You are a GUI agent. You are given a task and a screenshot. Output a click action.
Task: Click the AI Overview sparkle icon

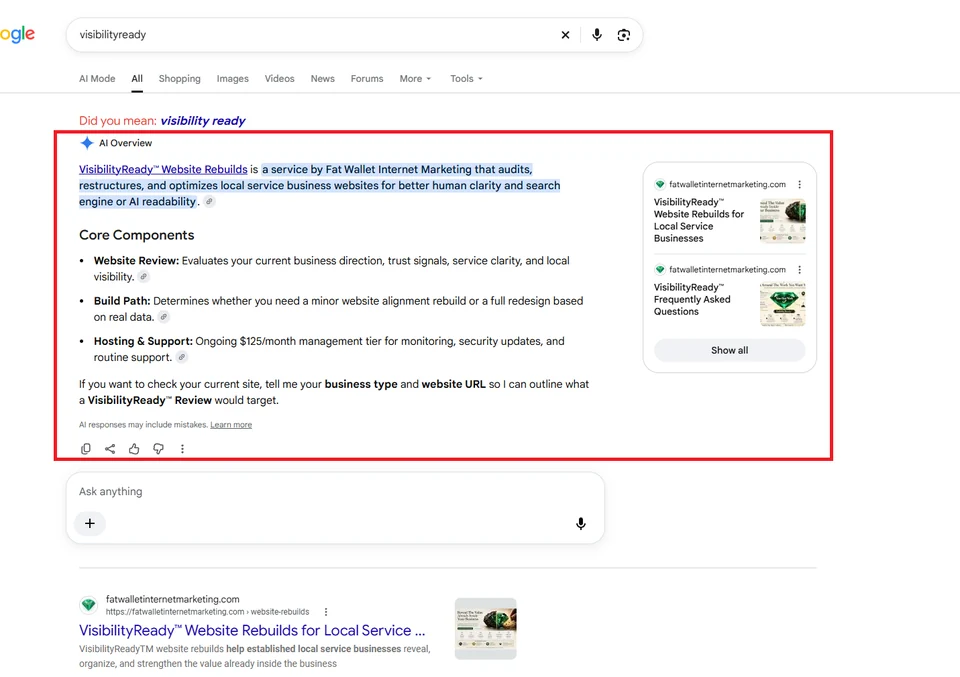pyautogui.click(x=87, y=143)
